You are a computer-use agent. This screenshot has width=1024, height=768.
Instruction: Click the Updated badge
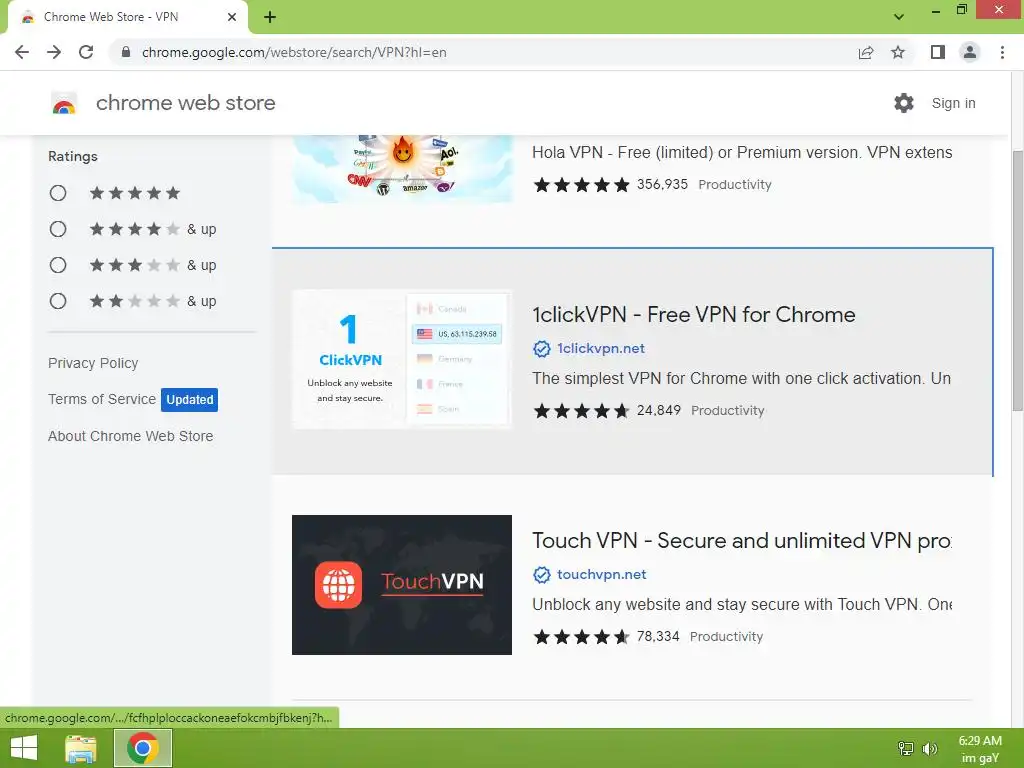click(x=189, y=400)
